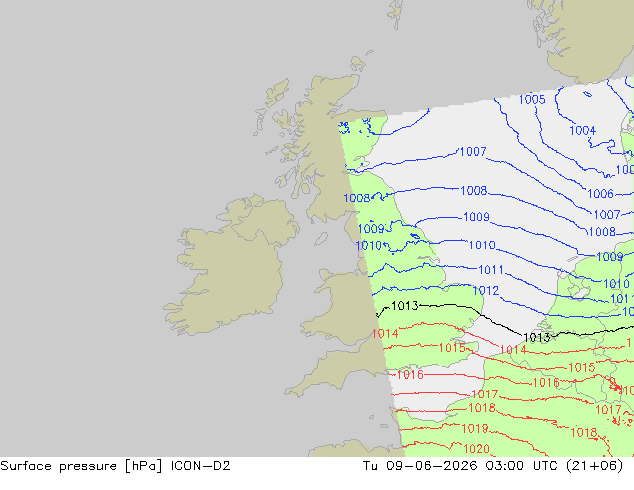Click the blue 1011 label over the North Sea
Screen dimensions: 634x490
pyautogui.click(x=490, y=269)
